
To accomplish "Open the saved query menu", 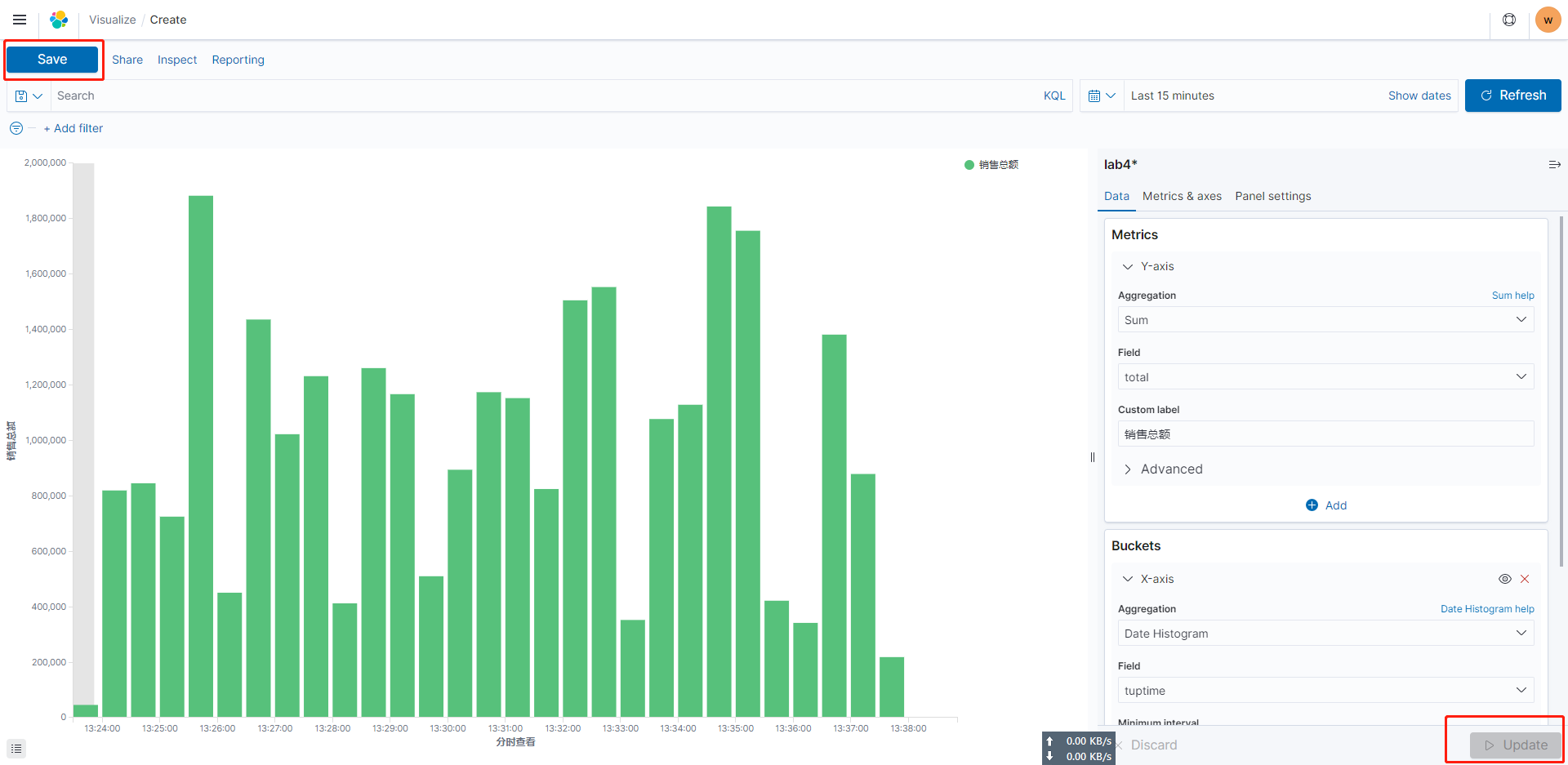I will click(x=29, y=96).
